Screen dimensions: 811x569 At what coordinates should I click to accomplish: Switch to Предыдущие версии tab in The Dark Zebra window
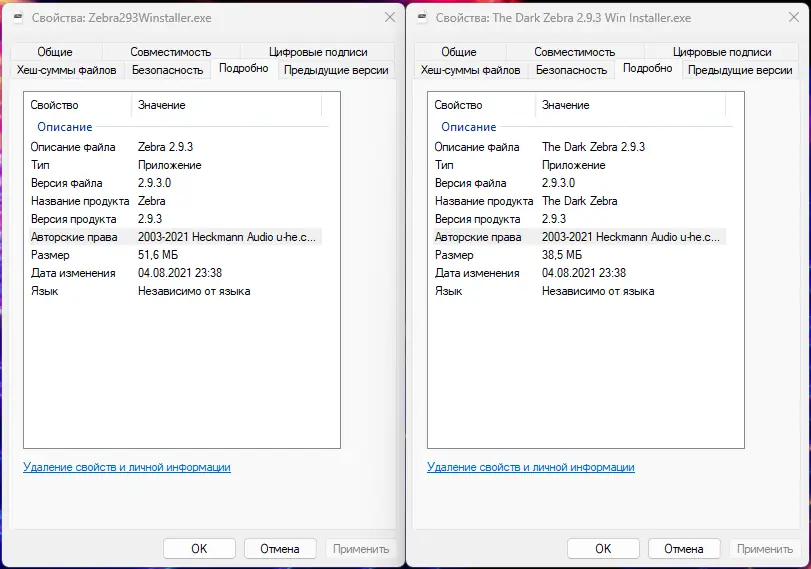click(x=740, y=70)
